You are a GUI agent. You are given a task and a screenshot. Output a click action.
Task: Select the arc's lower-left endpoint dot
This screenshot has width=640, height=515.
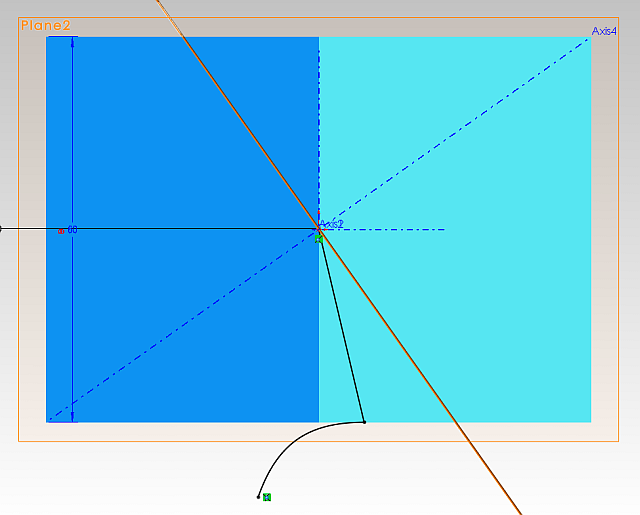click(258, 497)
